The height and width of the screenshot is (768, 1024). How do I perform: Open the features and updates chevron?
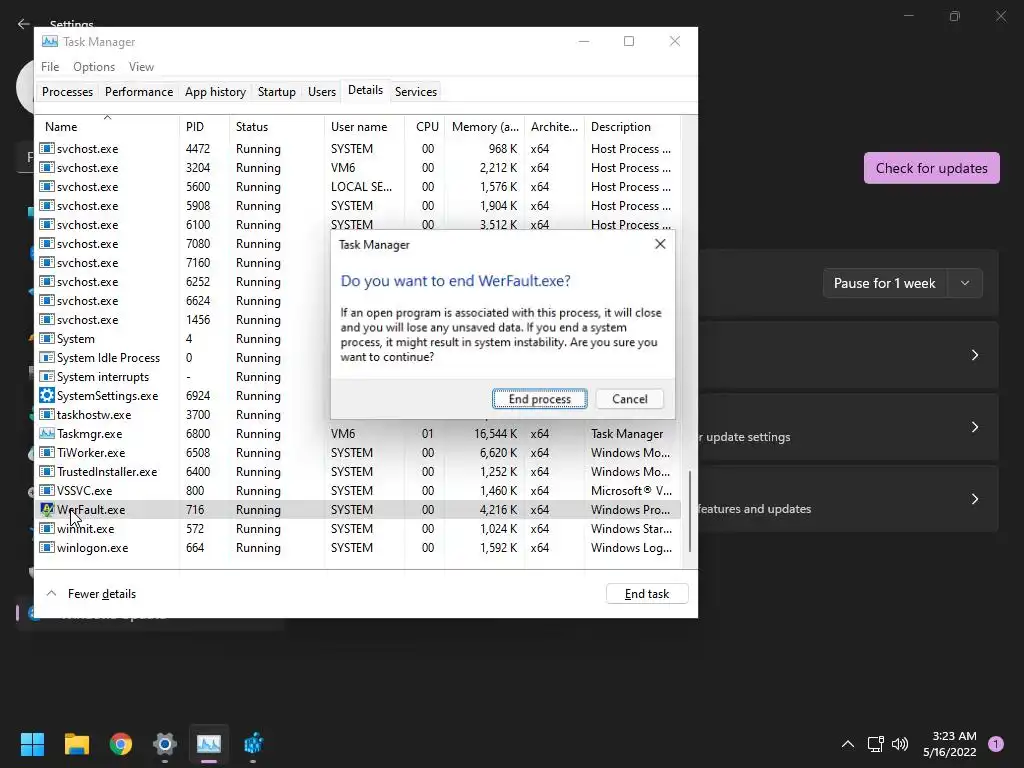click(x=974, y=498)
